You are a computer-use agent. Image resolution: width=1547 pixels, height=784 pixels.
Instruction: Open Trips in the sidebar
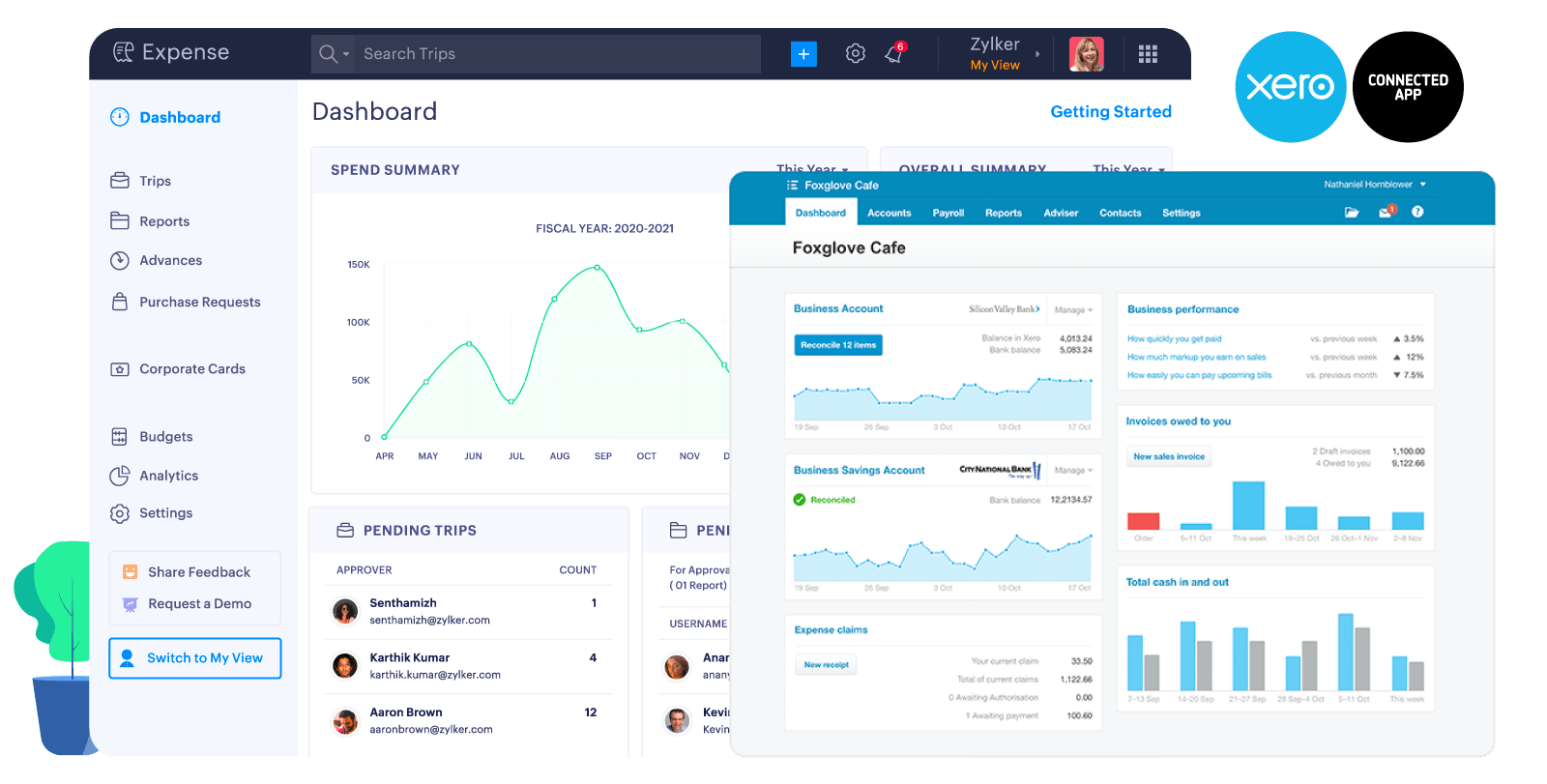point(155,181)
